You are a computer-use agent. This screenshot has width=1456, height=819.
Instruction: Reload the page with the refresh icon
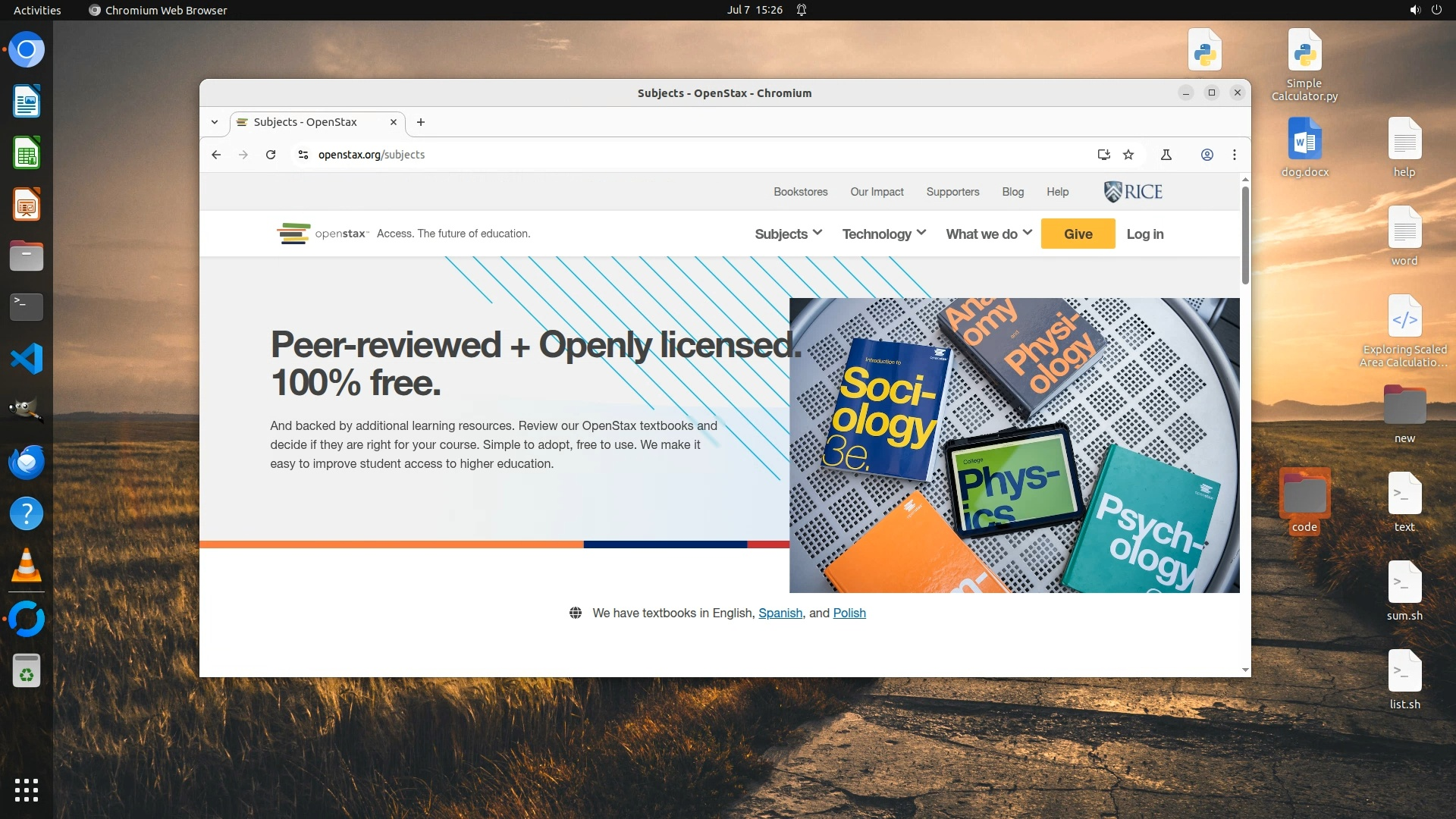[x=271, y=155]
